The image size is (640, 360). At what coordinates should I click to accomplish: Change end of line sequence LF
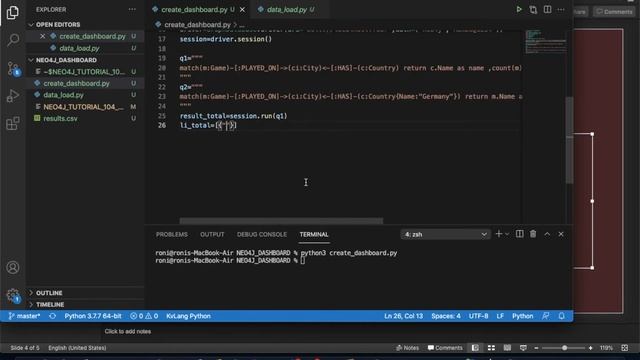click(500, 316)
